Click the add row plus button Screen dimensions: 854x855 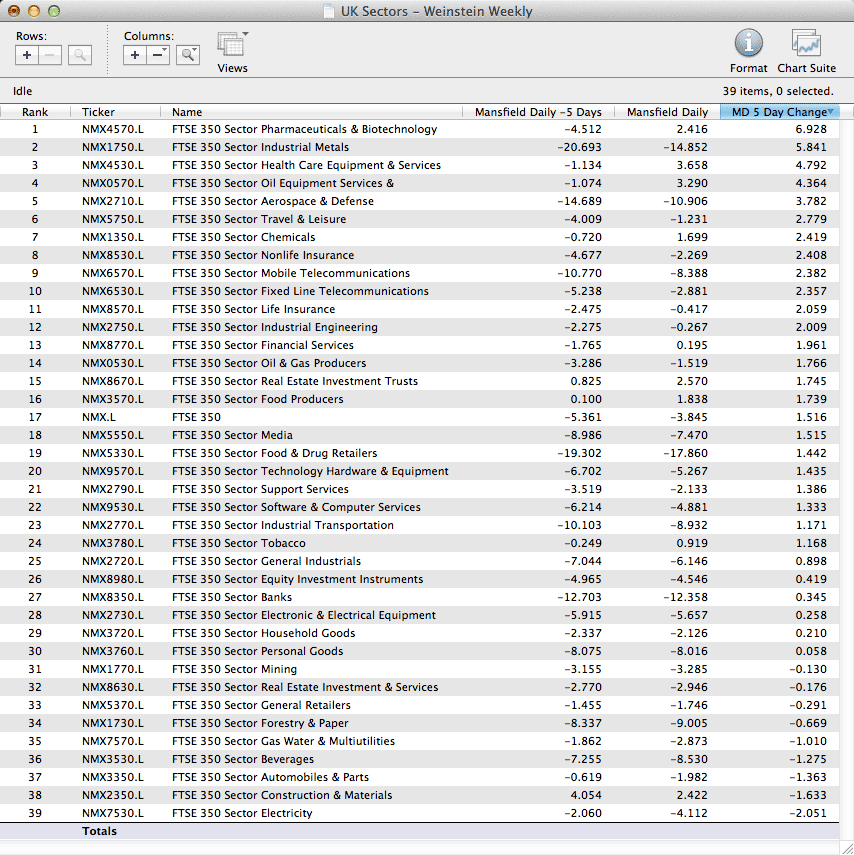[27, 55]
